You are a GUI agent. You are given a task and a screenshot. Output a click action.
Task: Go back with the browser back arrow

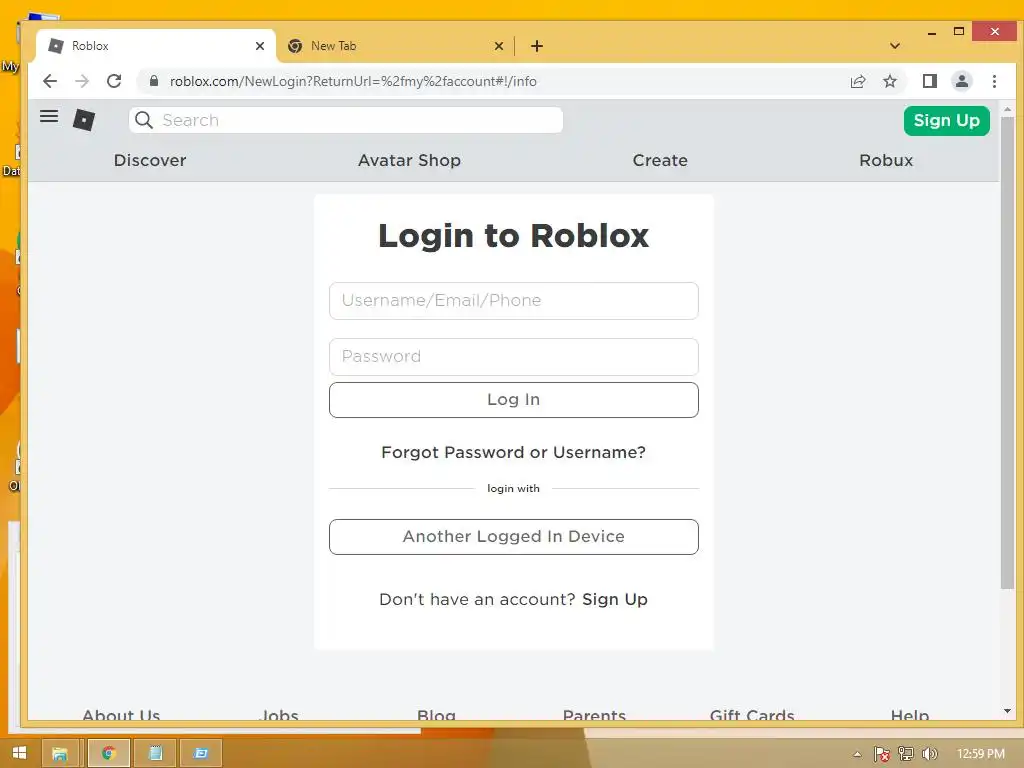tap(50, 81)
